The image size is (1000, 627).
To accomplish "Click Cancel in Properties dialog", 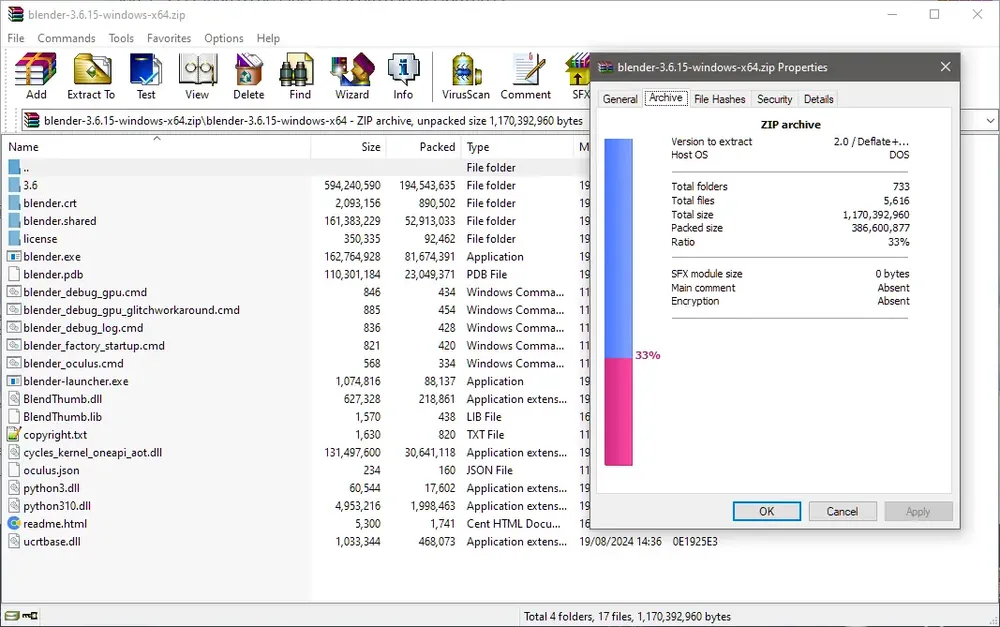I will 842,512.
